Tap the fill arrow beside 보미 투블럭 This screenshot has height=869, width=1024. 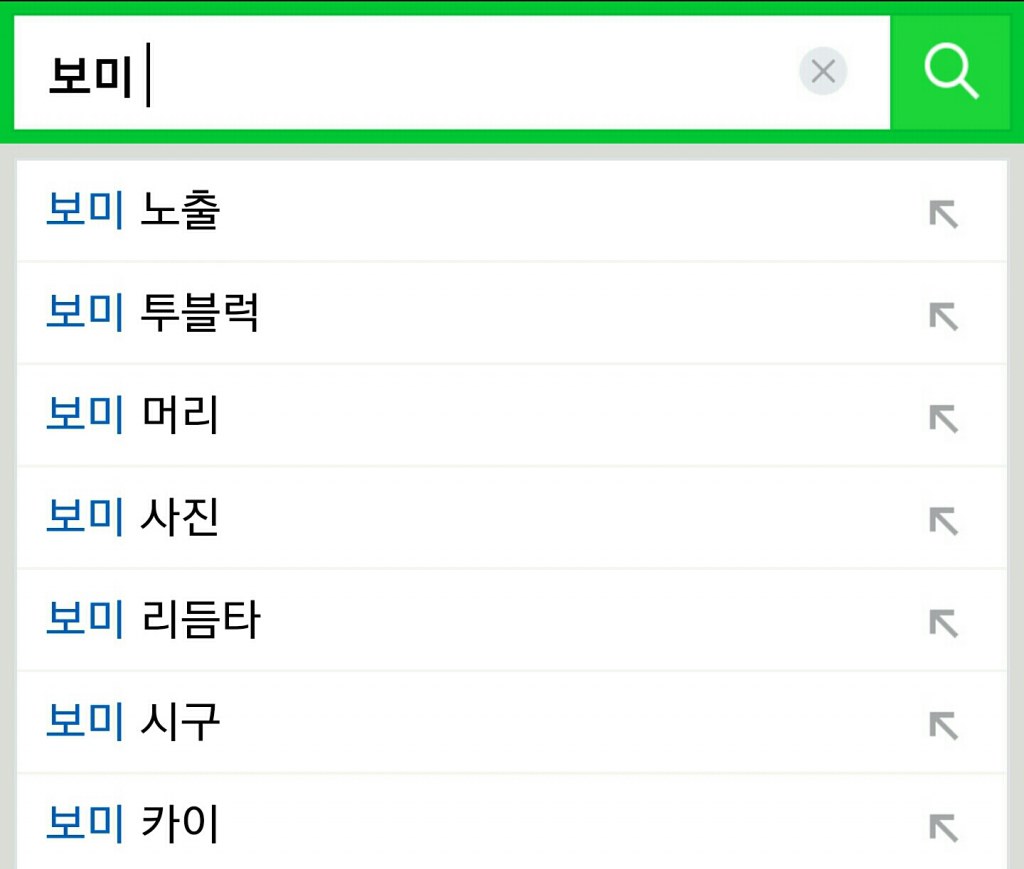click(x=943, y=316)
